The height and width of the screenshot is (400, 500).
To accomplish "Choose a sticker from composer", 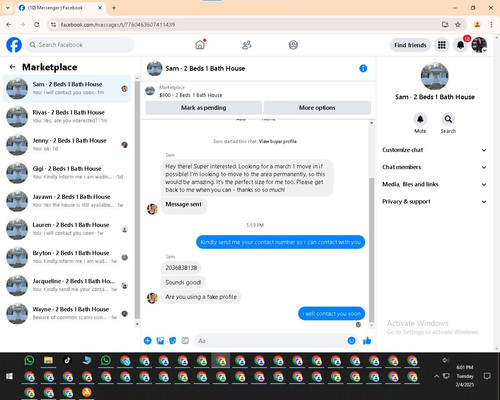I will pos(173,341).
